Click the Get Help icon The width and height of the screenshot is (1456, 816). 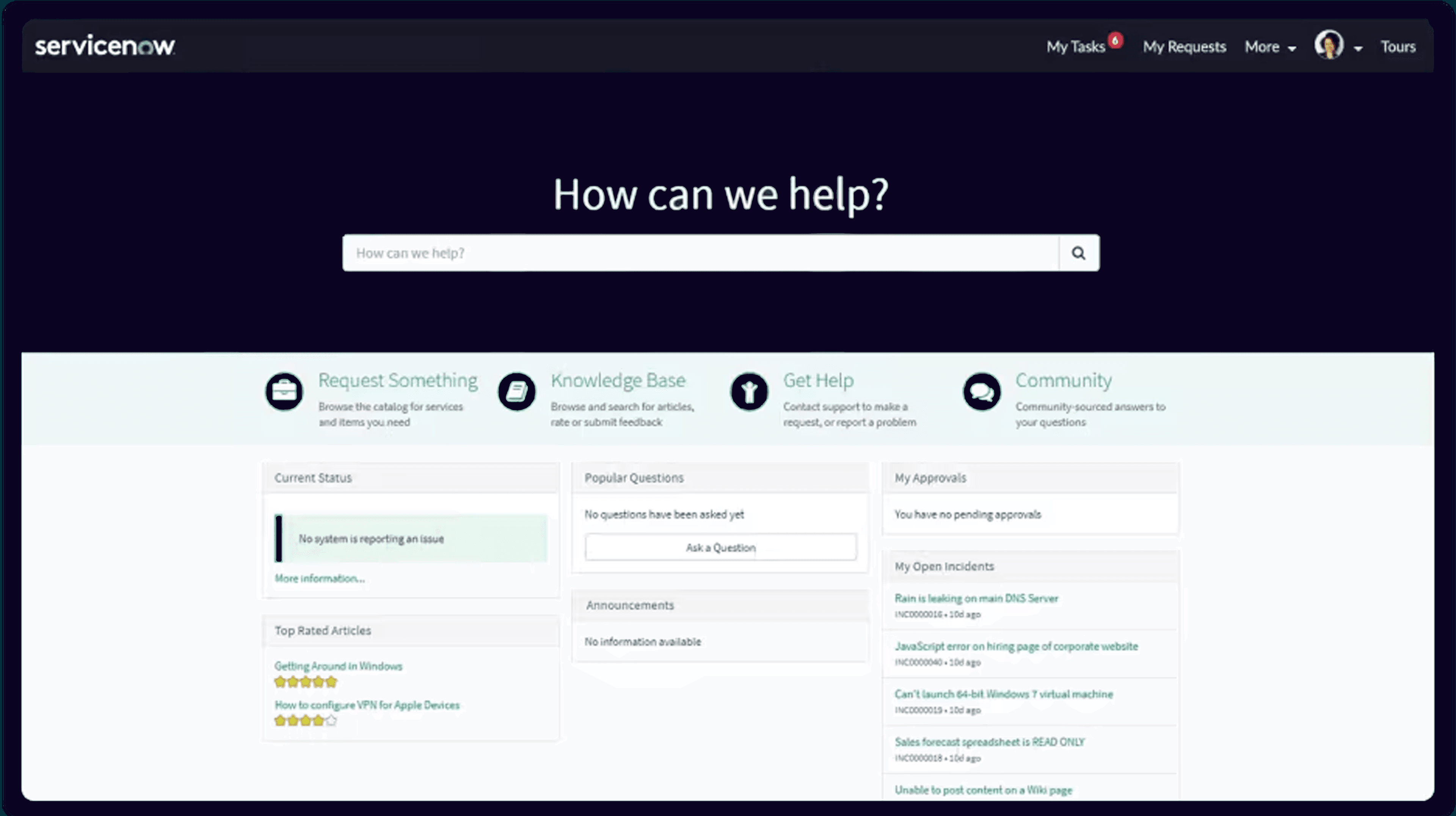[749, 392]
